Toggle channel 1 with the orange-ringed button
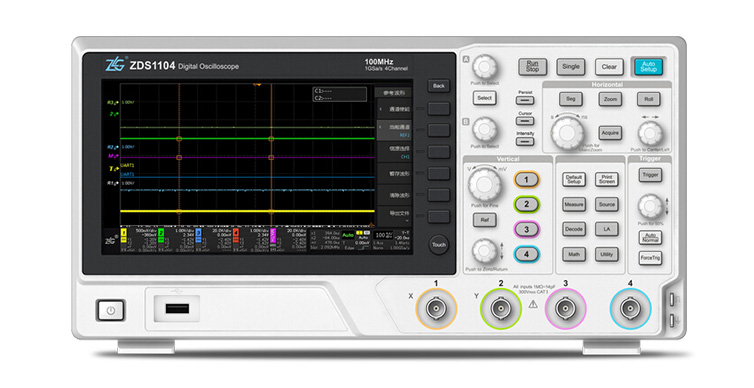Image resolution: width=754 pixels, height=388 pixels. (526, 179)
